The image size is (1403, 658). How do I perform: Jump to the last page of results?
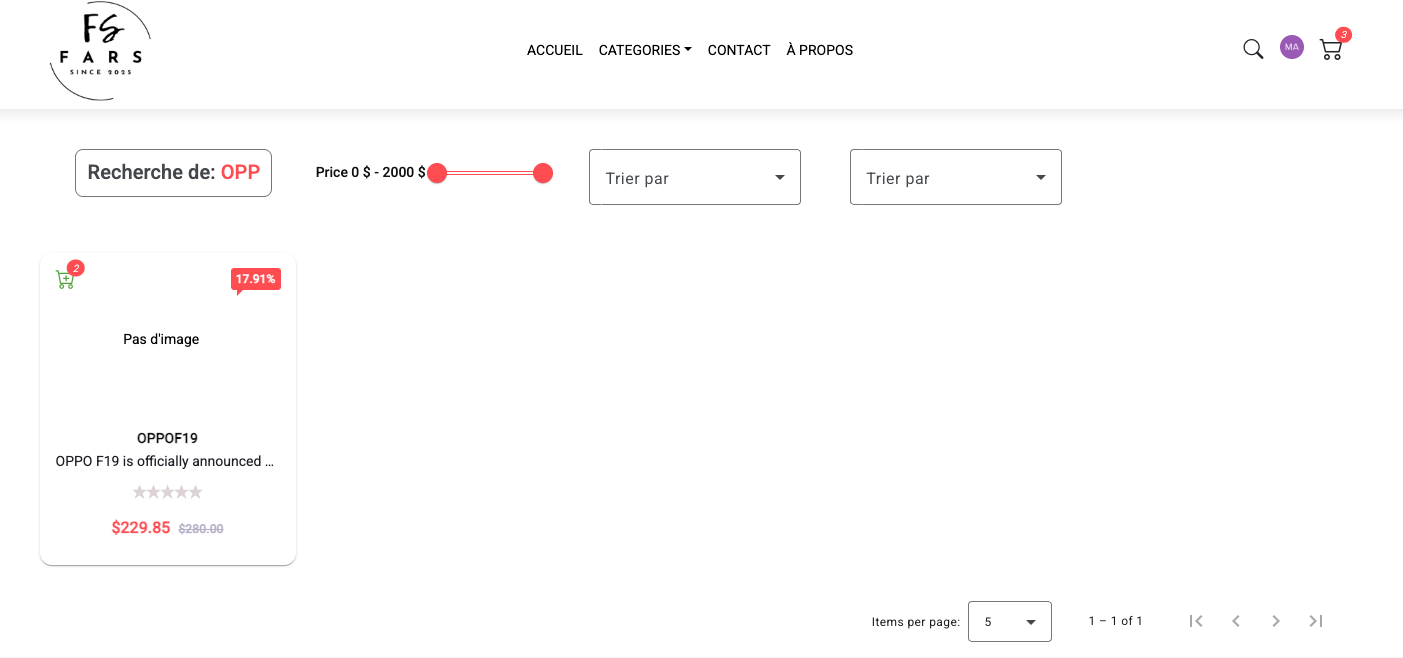1315,621
